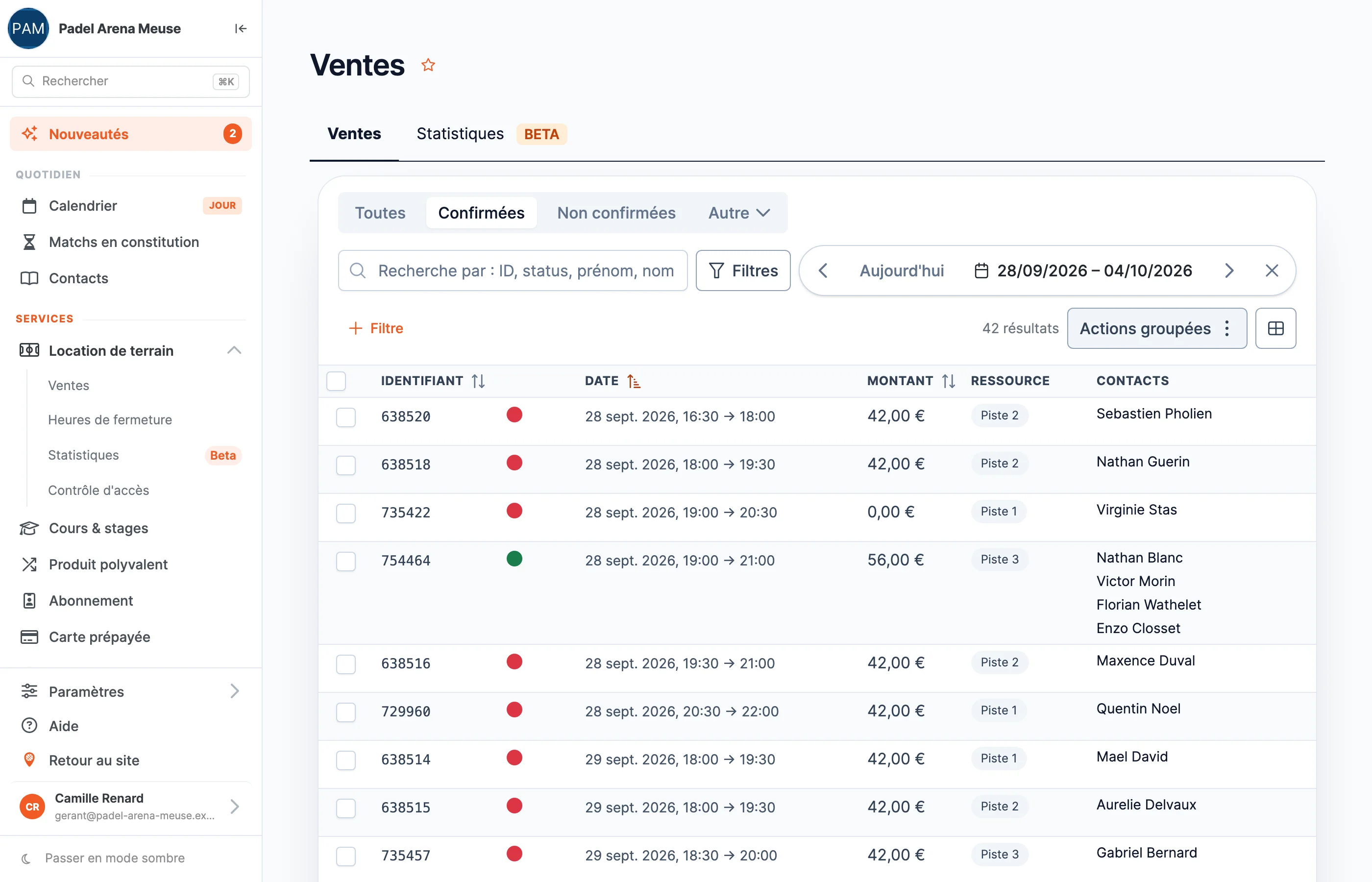Select the row checkbox for 735422
The image size is (1372, 882).
(x=346, y=513)
